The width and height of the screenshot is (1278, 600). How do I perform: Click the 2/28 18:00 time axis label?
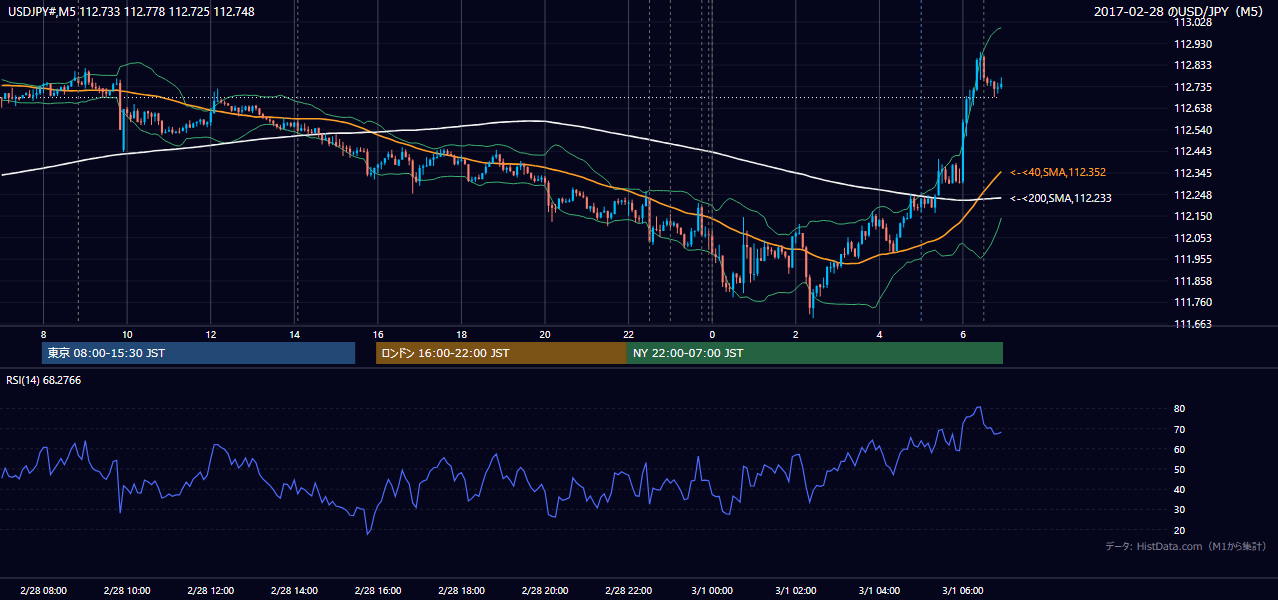click(x=461, y=591)
